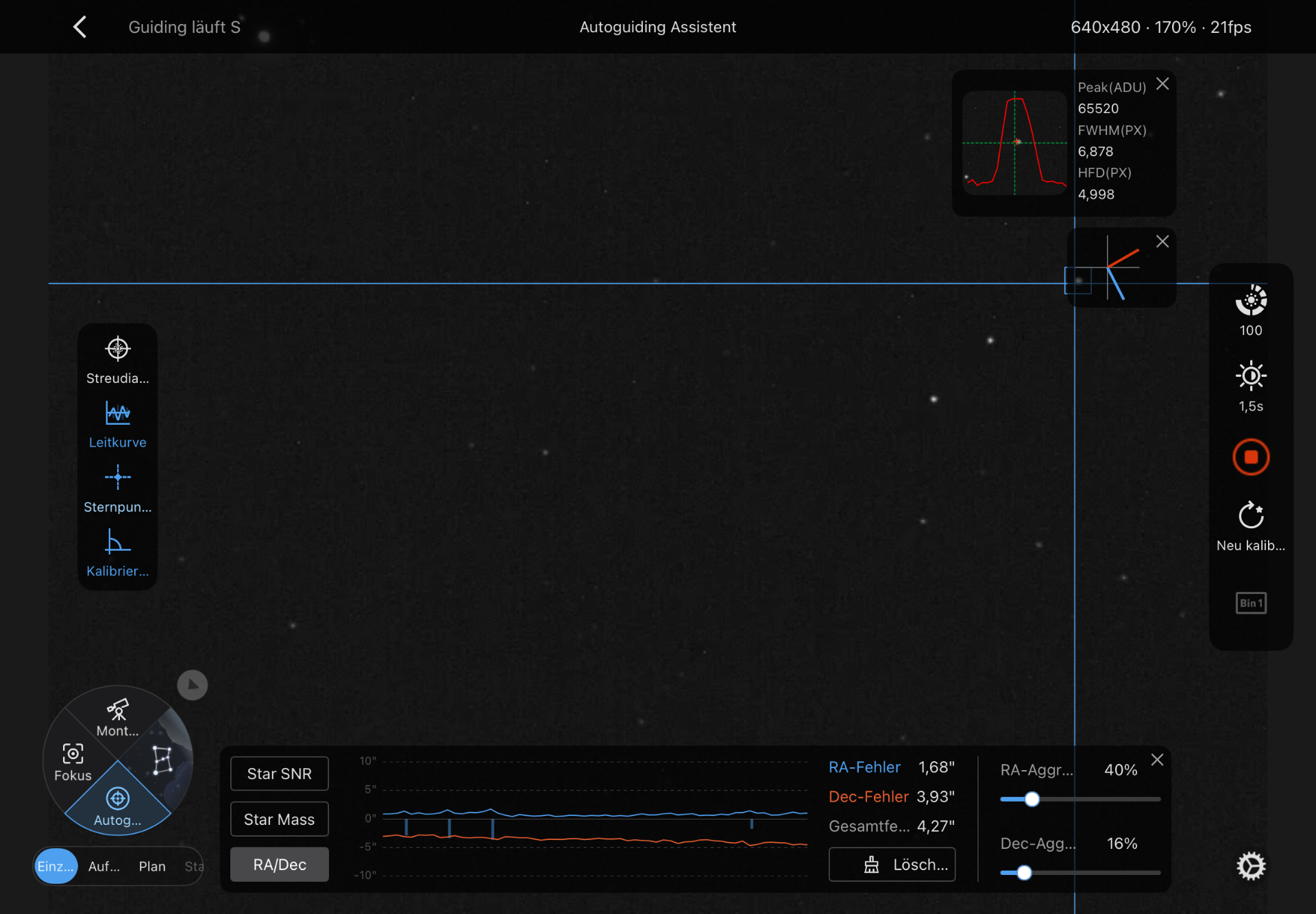Image resolution: width=1316 pixels, height=914 pixels.
Task: Toggle the Bin1 binning option
Action: coord(1251,603)
